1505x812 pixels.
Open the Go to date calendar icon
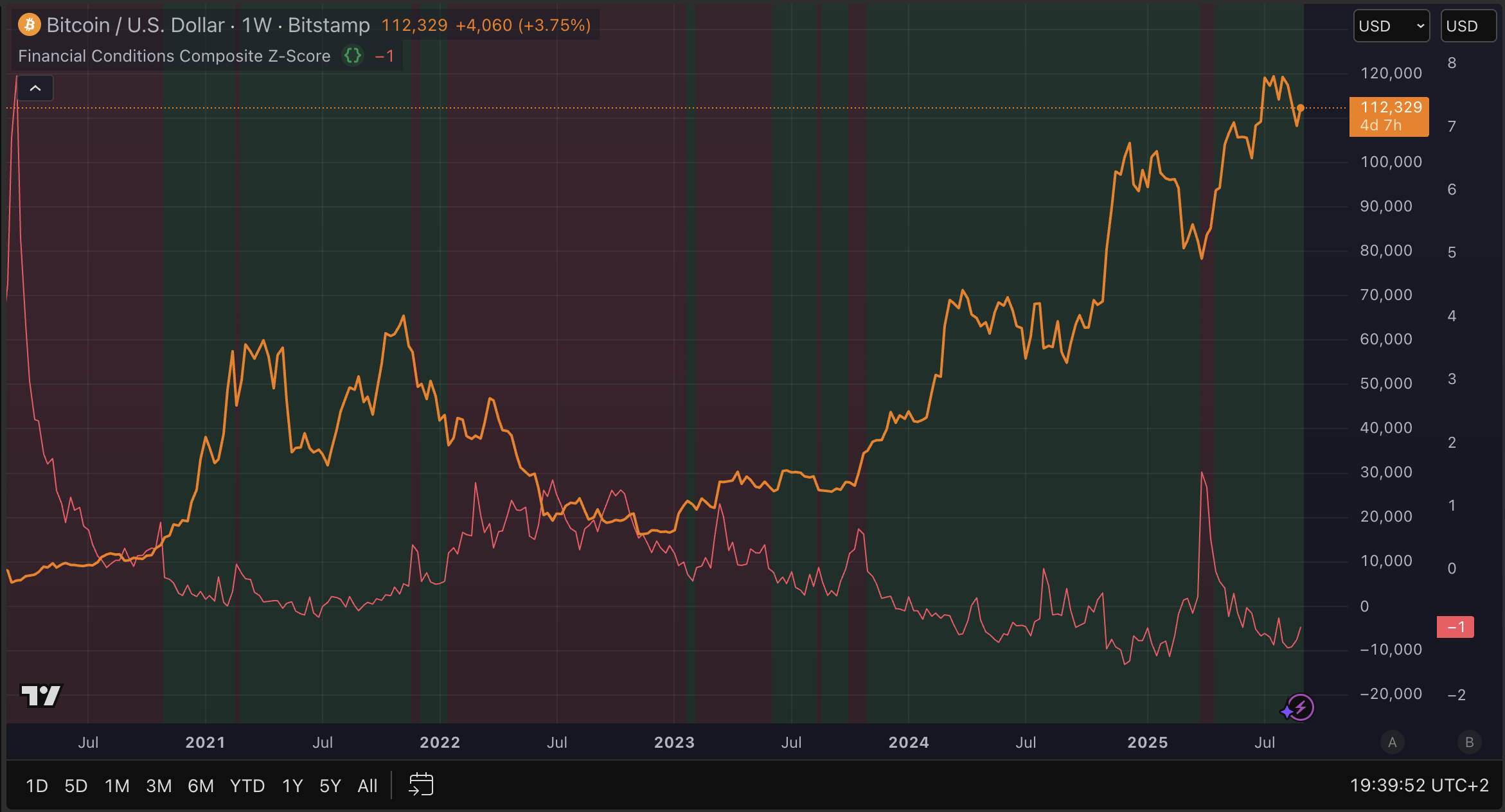coord(421,785)
